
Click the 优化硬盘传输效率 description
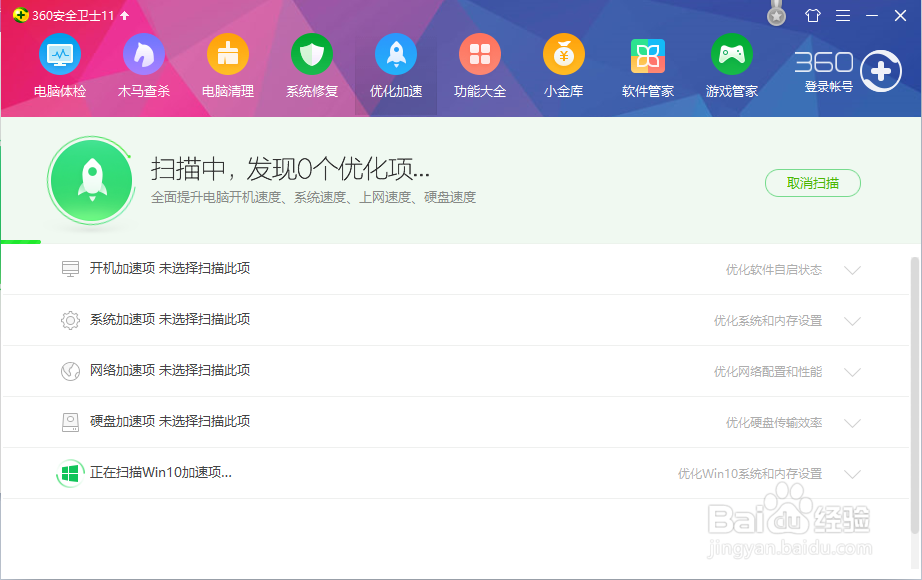pos(774,423)
